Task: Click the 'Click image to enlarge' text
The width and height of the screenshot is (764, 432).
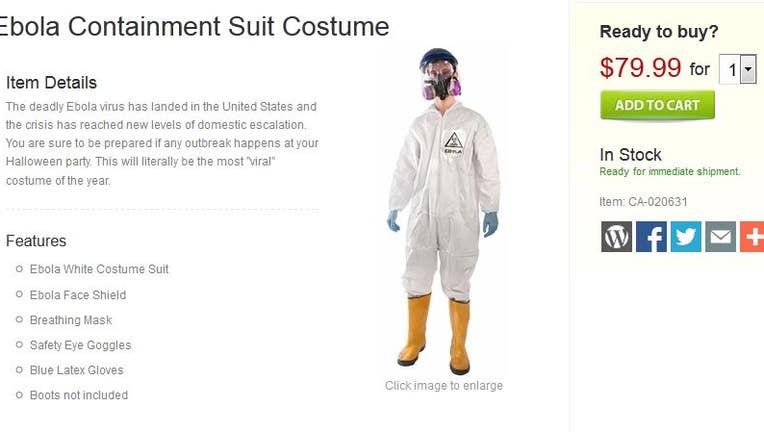Action: 443,386
